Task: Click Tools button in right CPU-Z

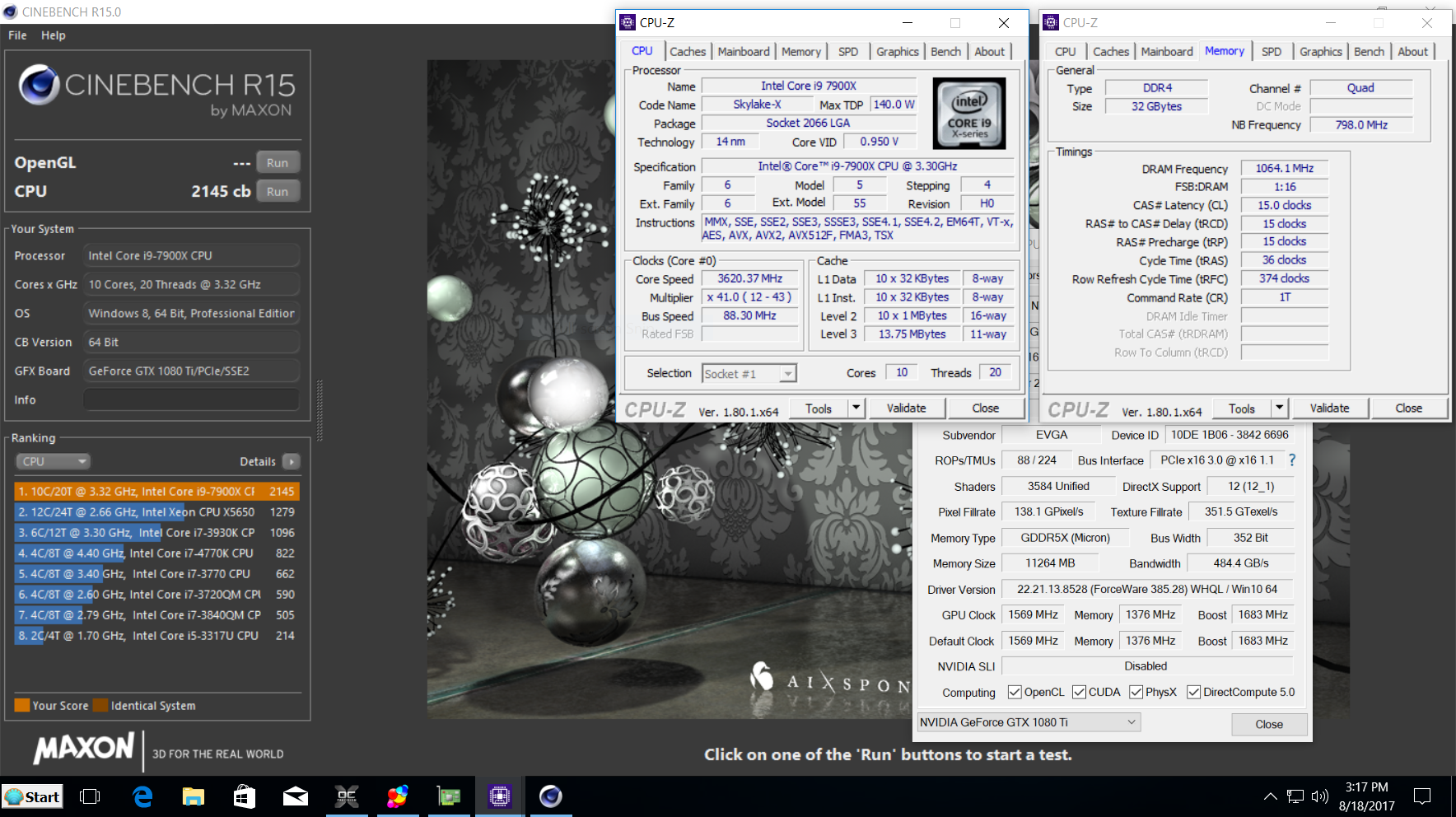Action: point(1242,408)
